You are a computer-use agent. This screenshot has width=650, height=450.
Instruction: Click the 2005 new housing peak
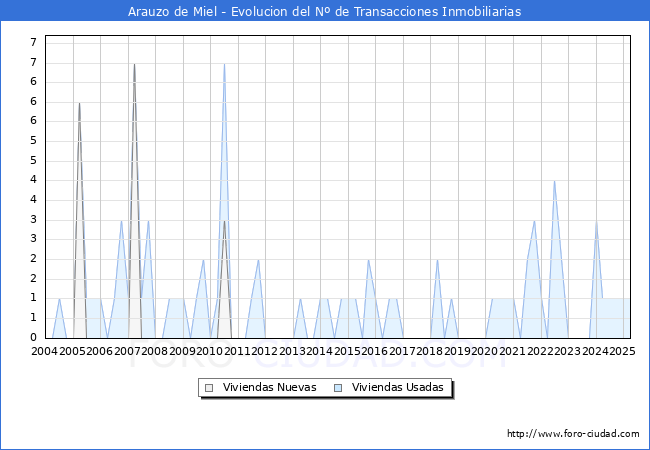point(80,103)
